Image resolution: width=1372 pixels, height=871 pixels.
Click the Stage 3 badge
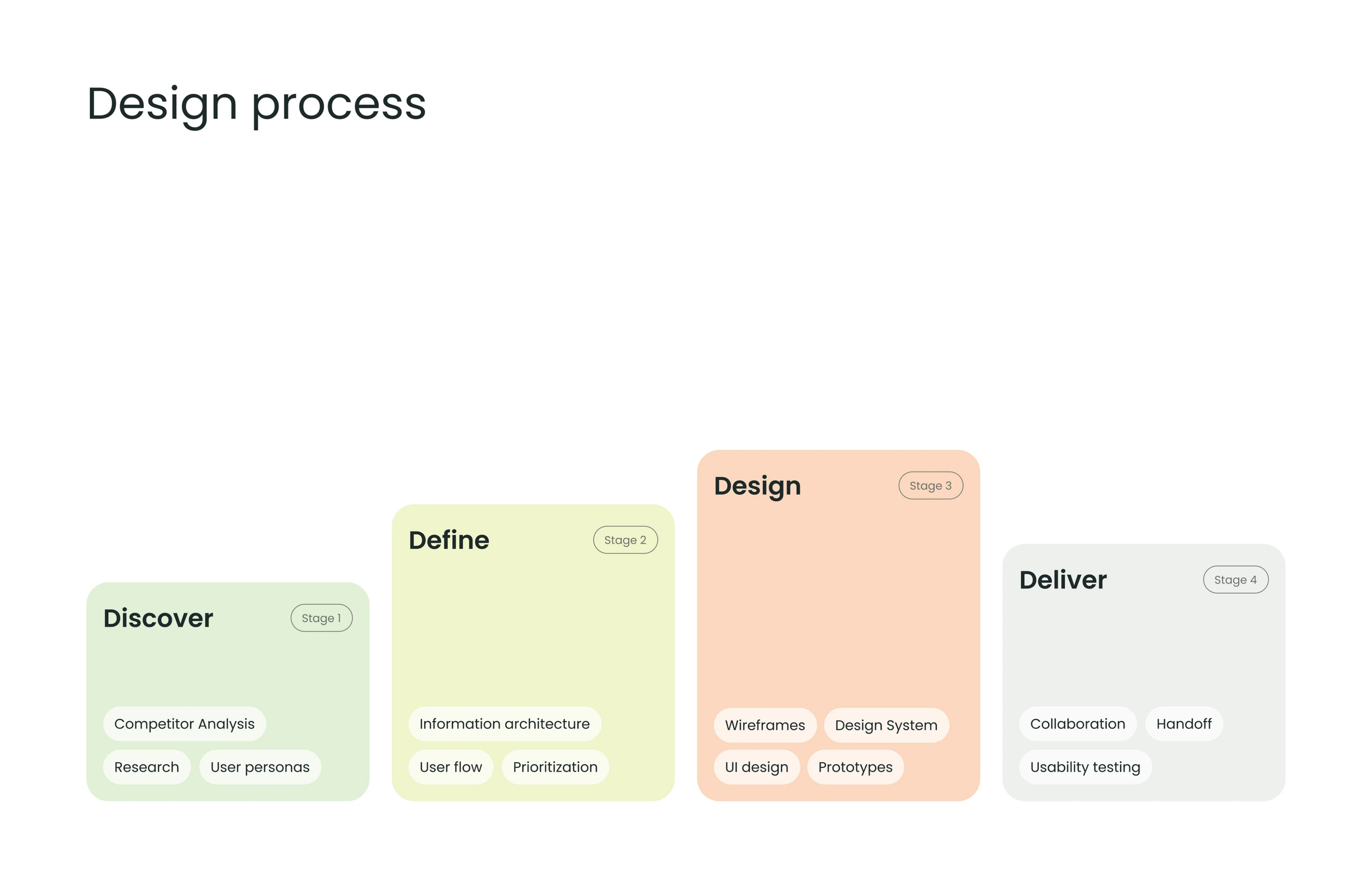tap(930, 486)
